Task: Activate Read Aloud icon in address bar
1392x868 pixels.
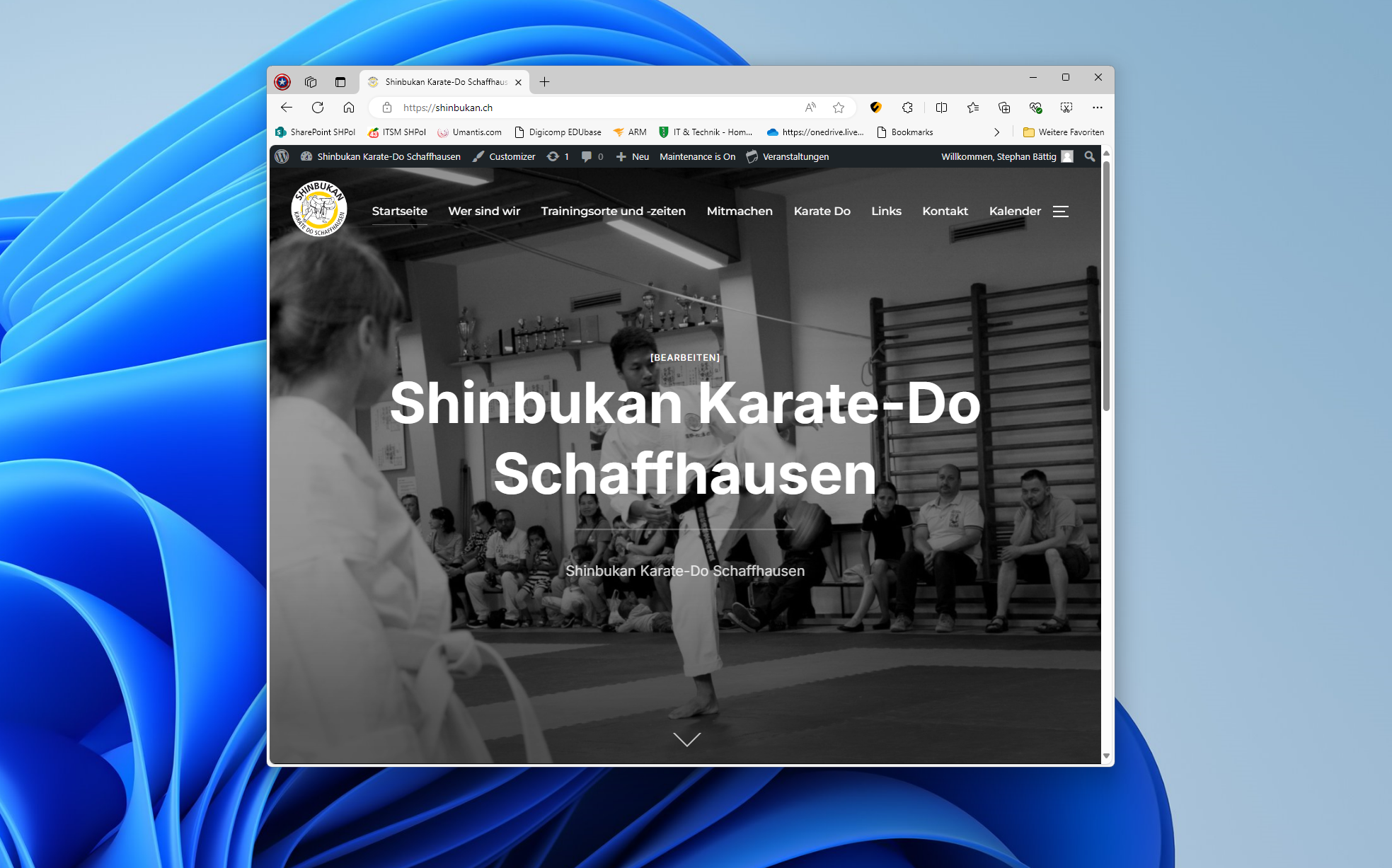Action: [810, 108]
